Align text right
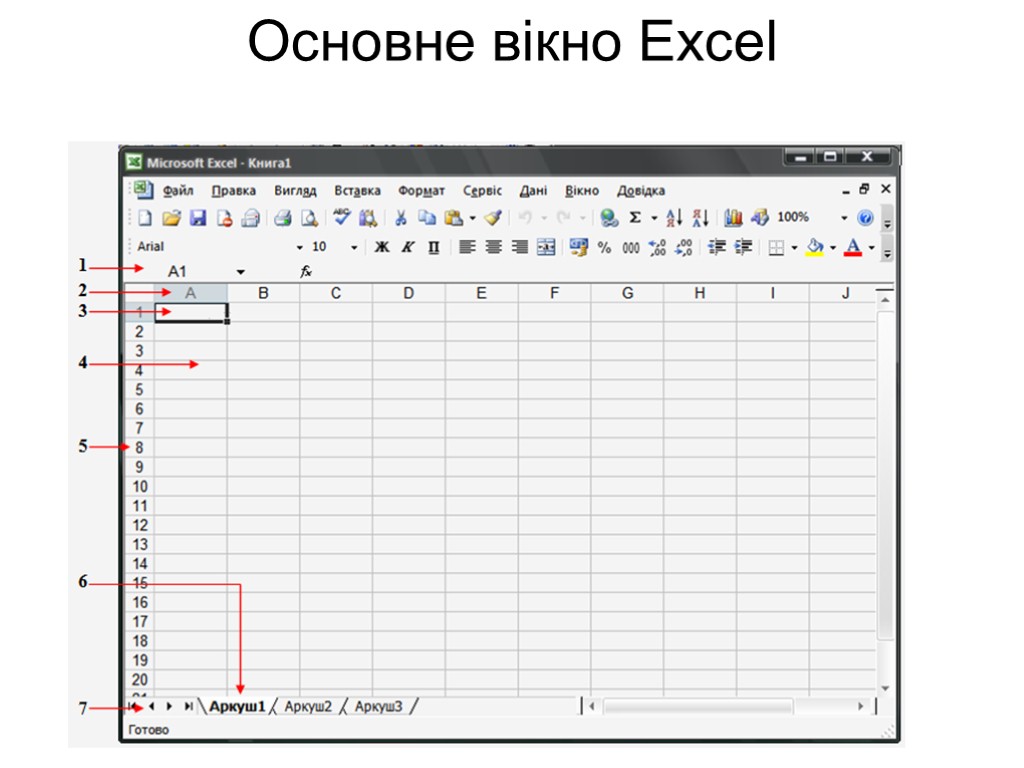1024x768 pixels. tap(520, 247)
